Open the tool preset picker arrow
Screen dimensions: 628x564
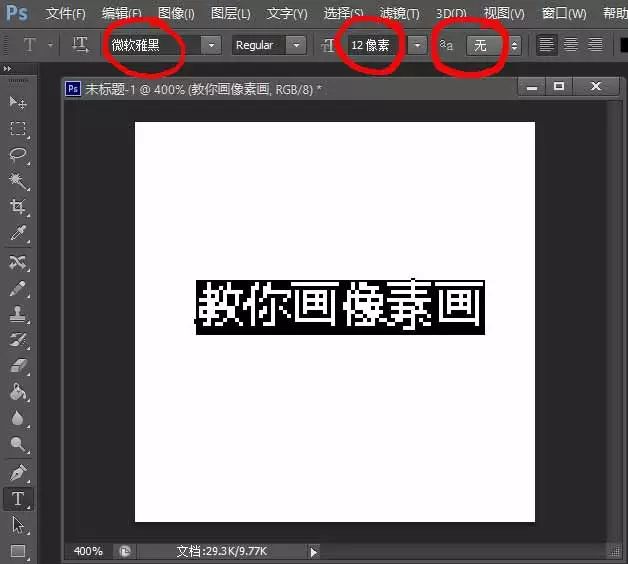click(50, 45)
